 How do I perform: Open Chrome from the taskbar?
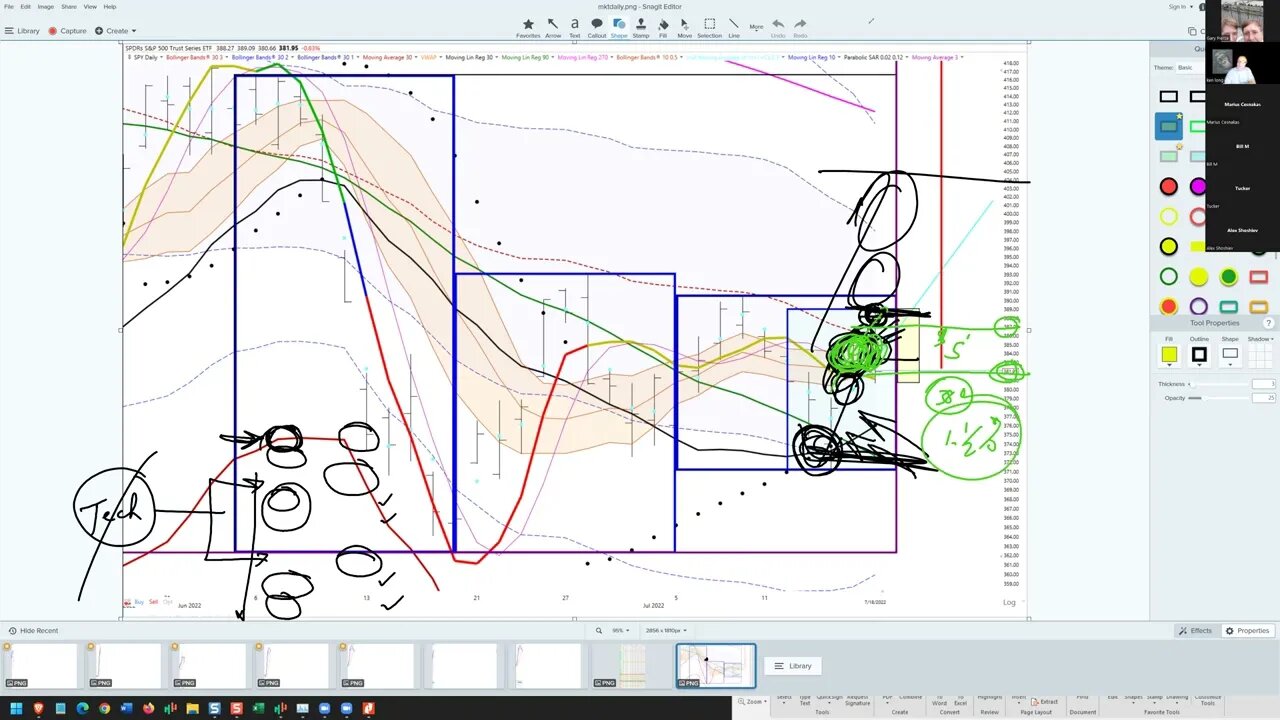click(x=104, y=709)
